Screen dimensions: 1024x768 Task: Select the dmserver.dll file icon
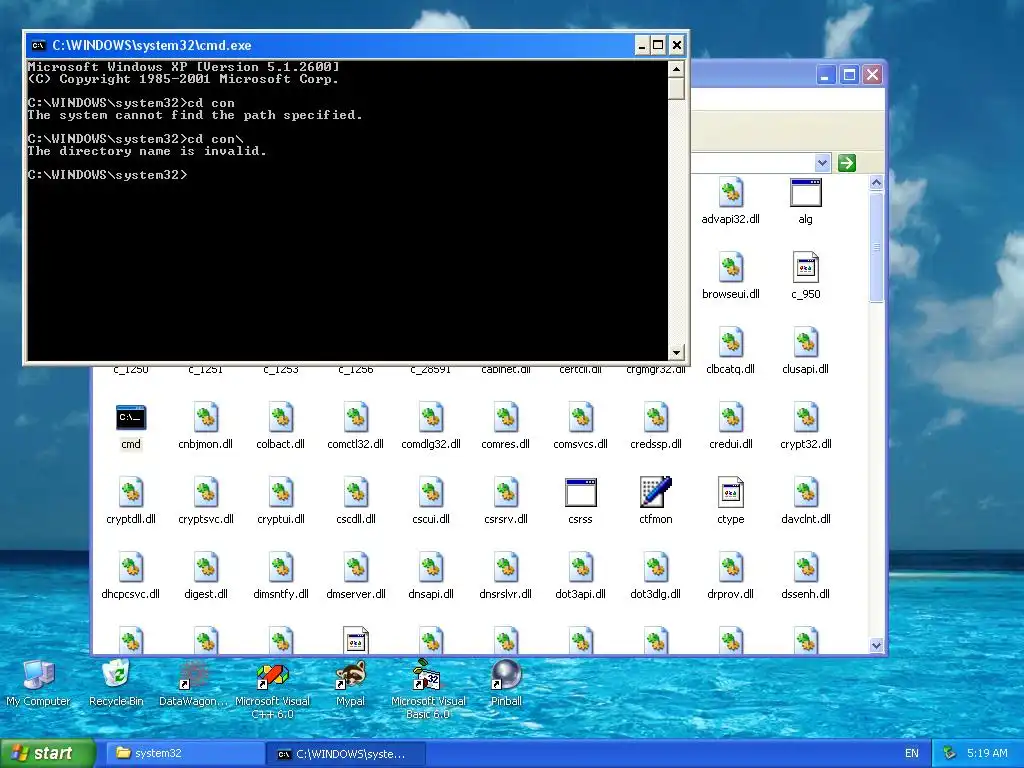[x=356, y=568]
